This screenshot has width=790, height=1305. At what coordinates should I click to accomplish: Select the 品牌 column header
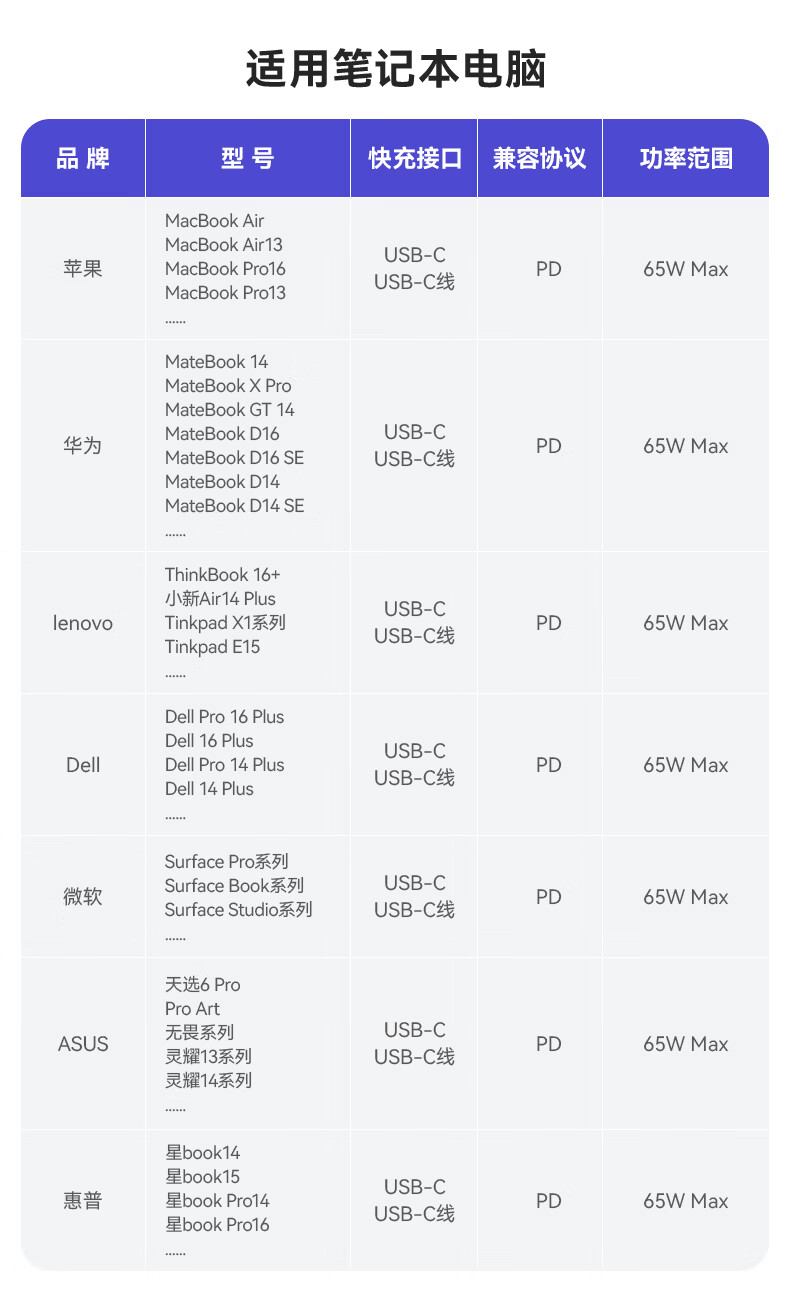coord(83,158)
